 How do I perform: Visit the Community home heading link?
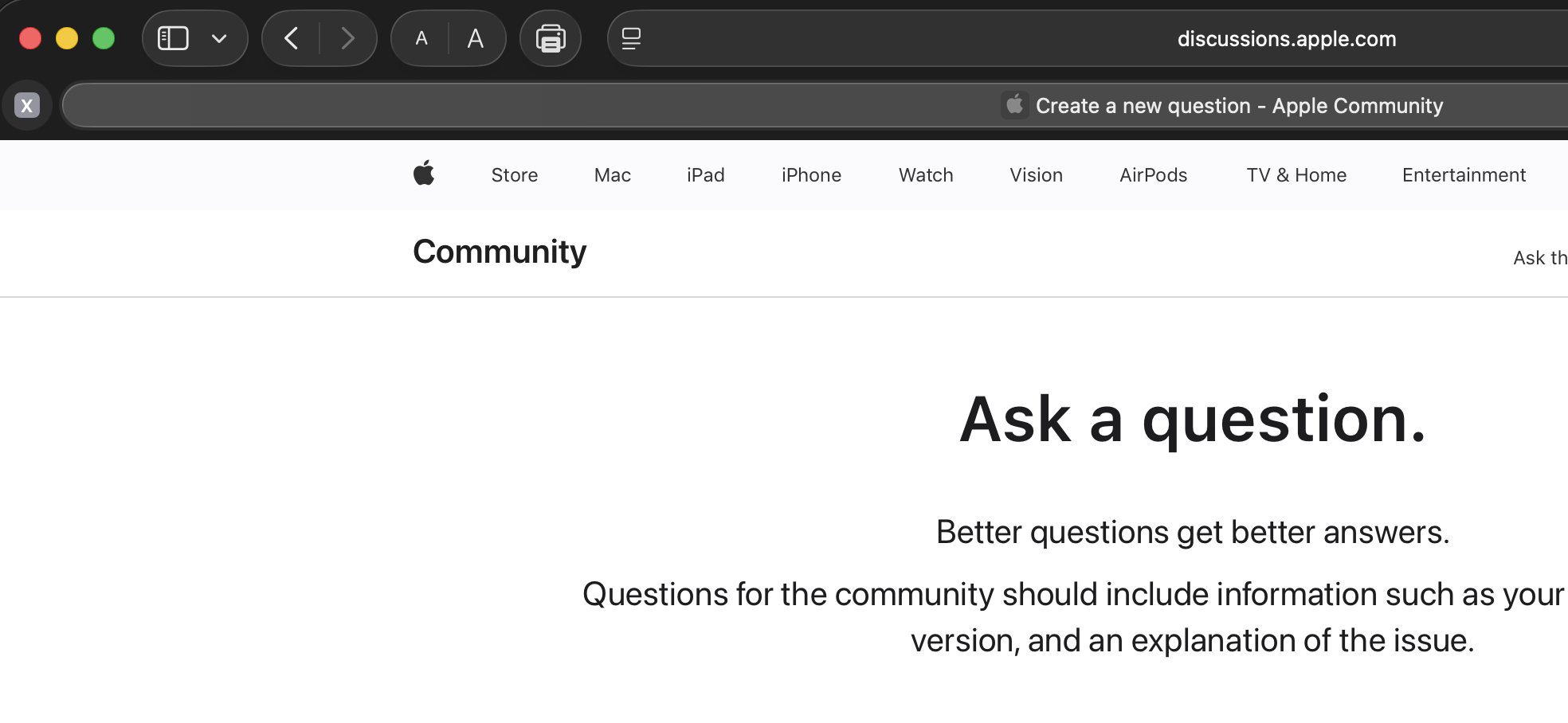tap(500, 252)
